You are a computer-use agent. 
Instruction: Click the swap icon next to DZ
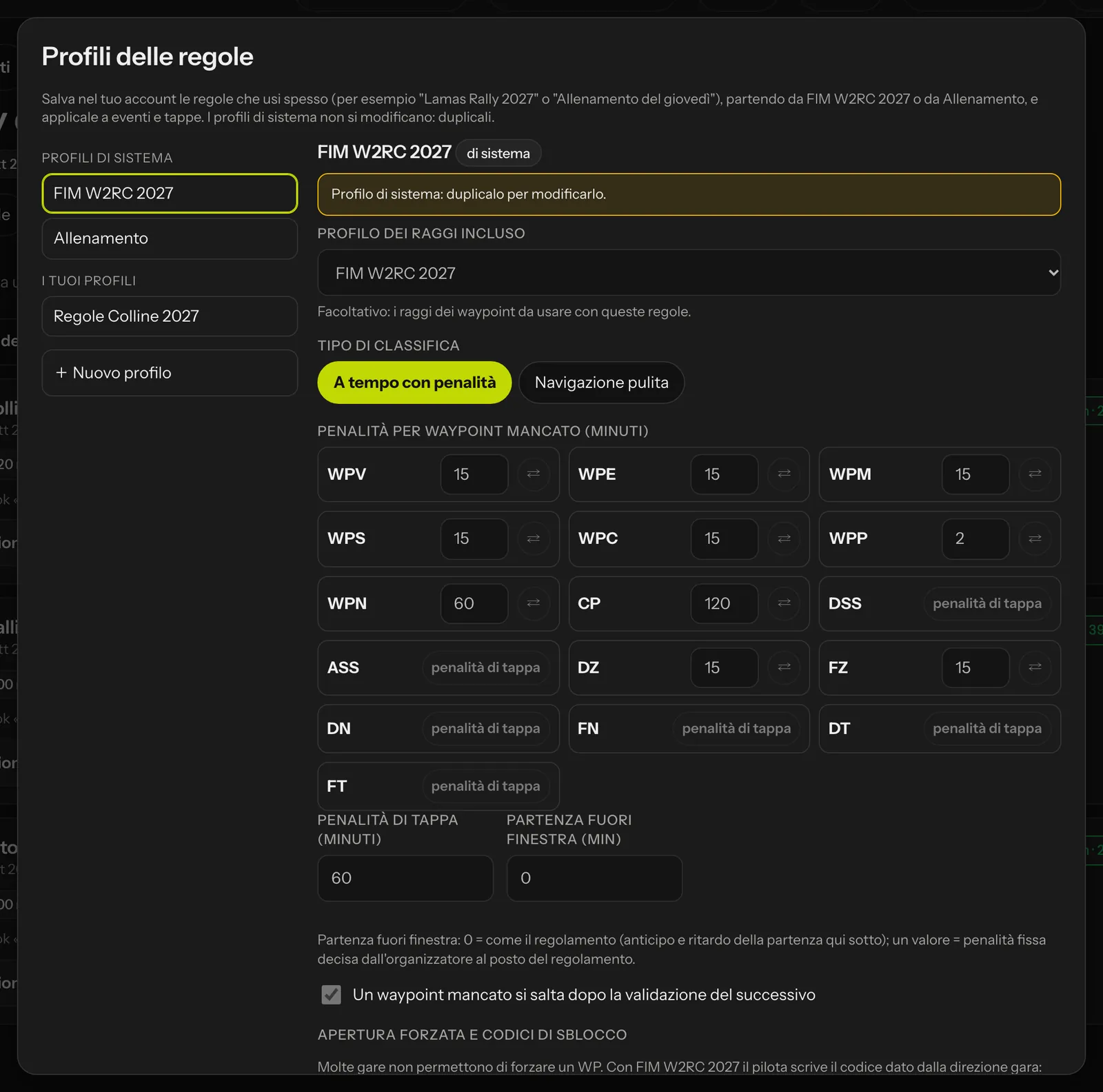pos(784,667)
